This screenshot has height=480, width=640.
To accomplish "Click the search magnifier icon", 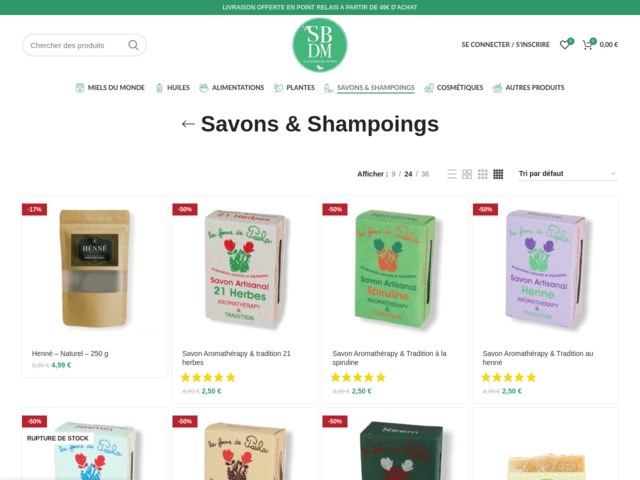I will coord(133,45).
